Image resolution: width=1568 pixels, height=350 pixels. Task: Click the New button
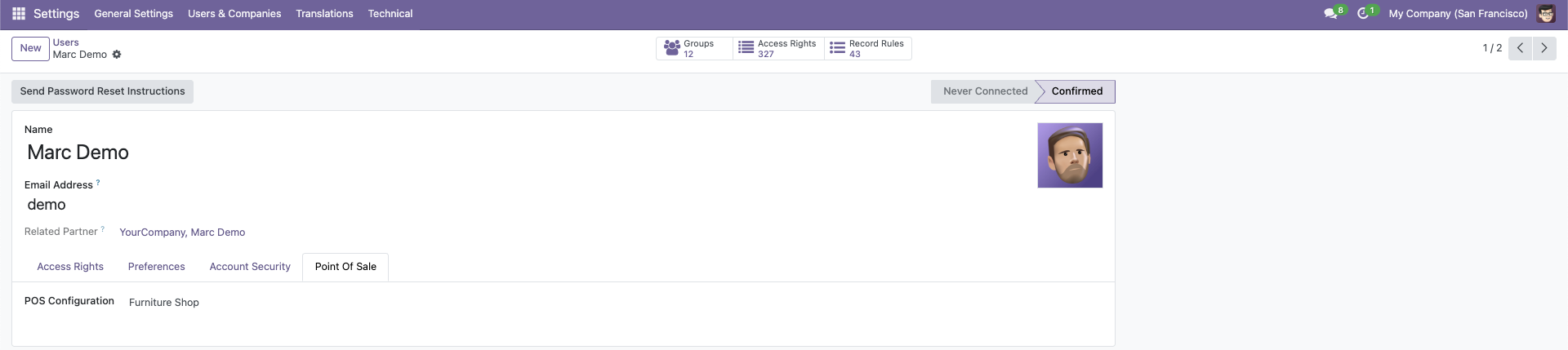pyautogui.click(x=30, y=48)
